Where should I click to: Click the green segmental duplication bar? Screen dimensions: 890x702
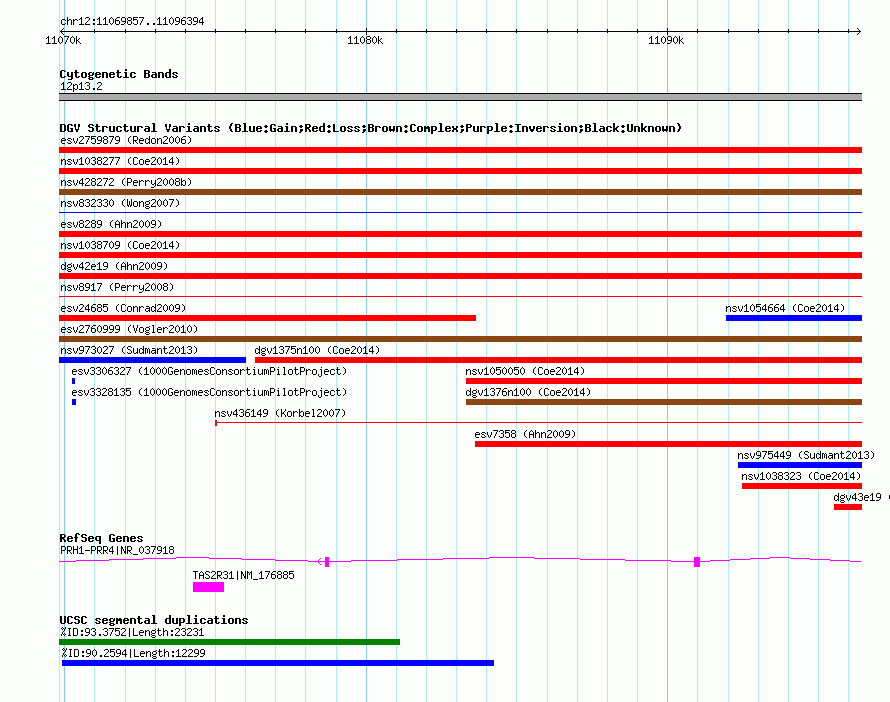point(229,642)
